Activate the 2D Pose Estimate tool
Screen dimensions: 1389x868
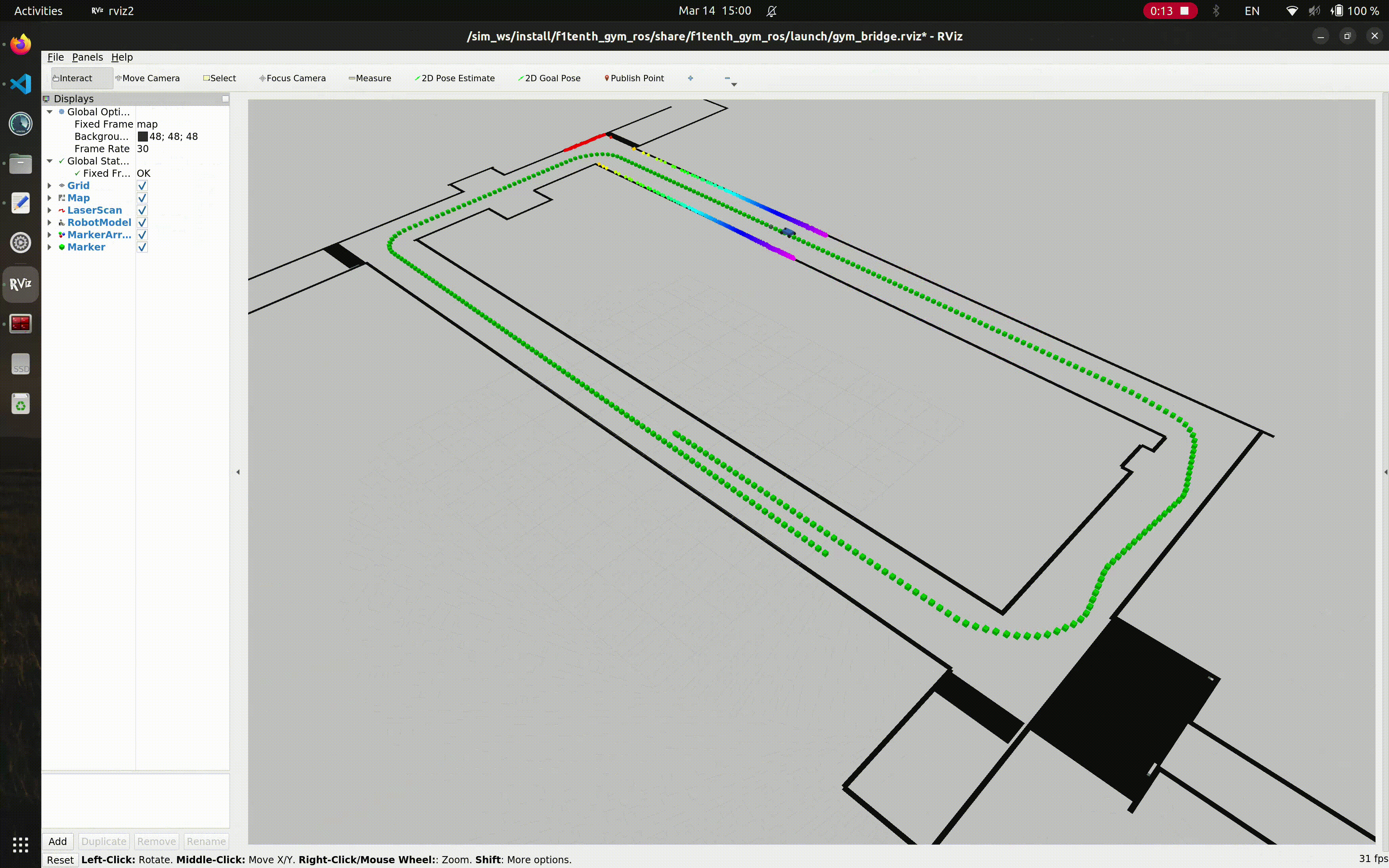(x=455, y=78)
